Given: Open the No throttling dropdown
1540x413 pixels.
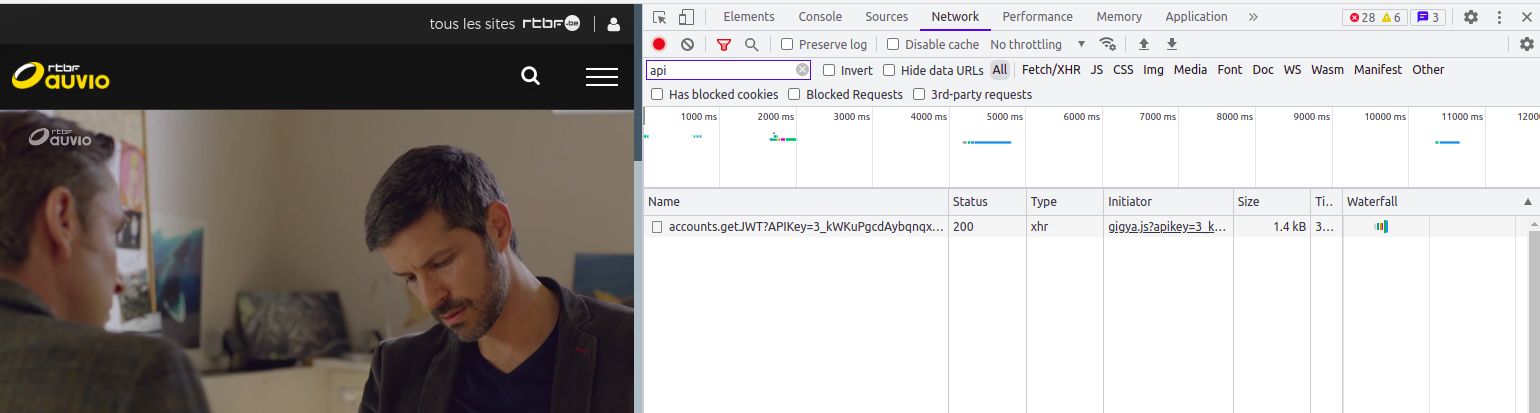Looking at the screenshot, I should [x=1037, y=44].
